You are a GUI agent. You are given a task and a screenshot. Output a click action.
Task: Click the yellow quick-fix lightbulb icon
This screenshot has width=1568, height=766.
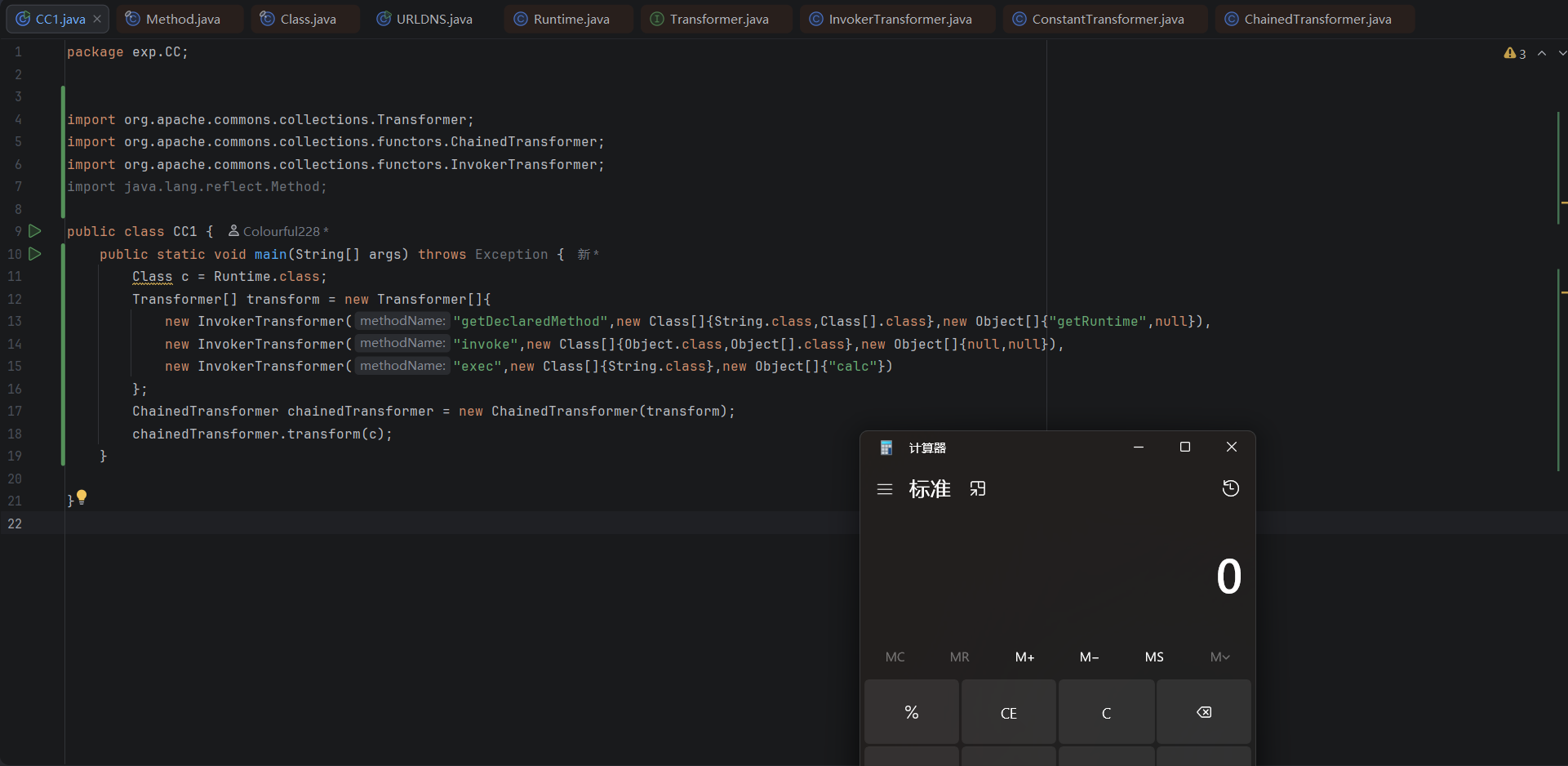[82, 497]
